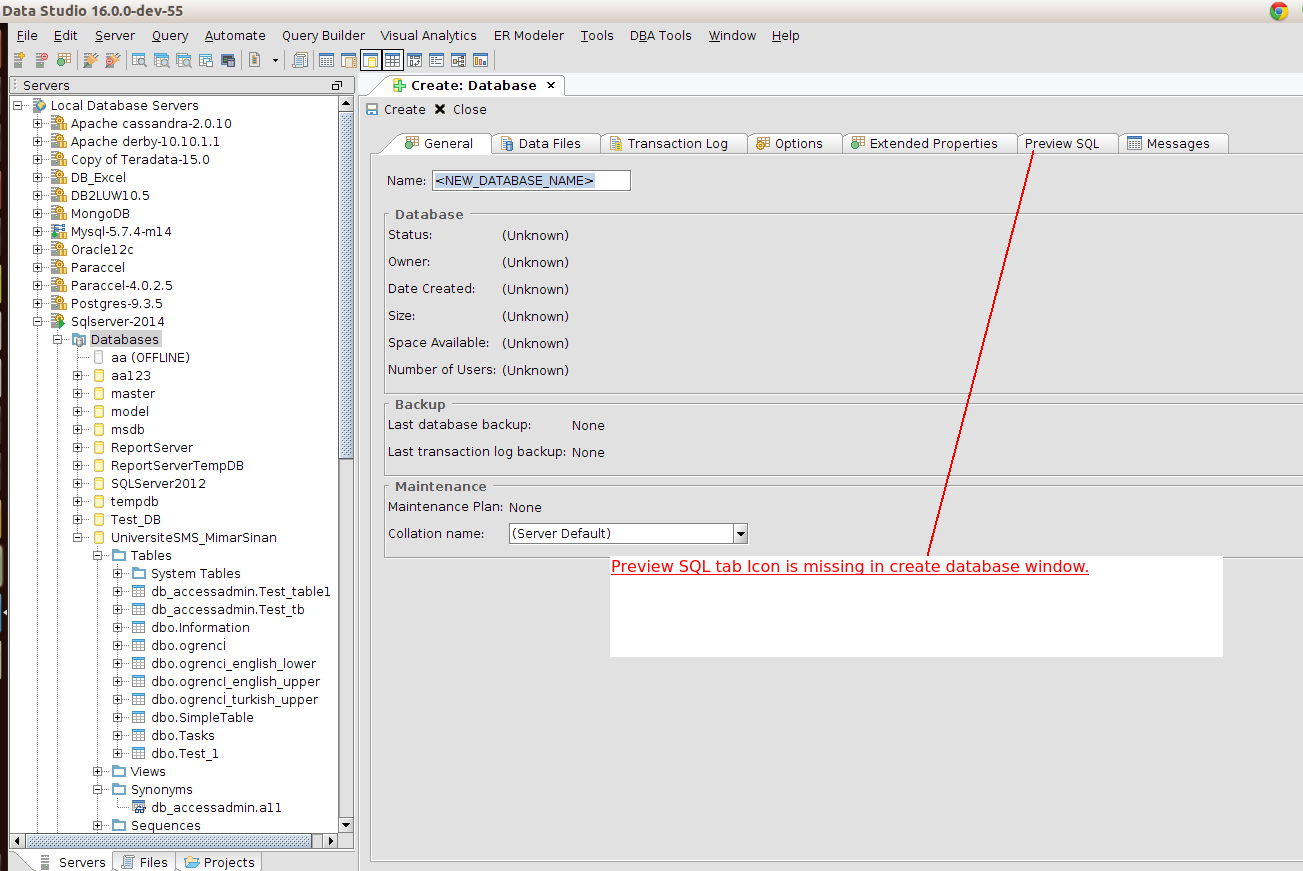The image size is (1303, 871).
Task: Click the Create button
Action: click(396, 109)
